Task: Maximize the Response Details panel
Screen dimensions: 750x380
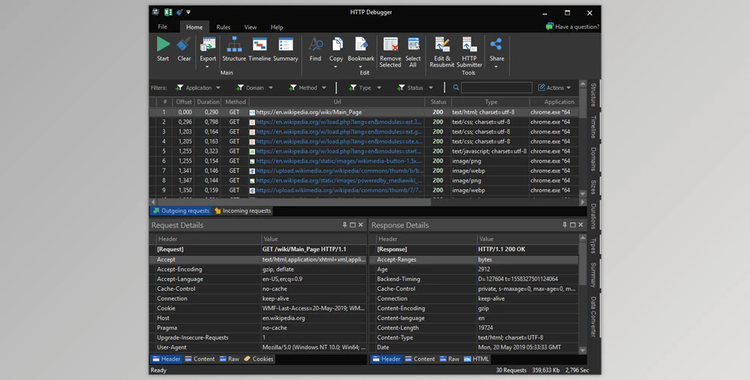Action: 573,225
